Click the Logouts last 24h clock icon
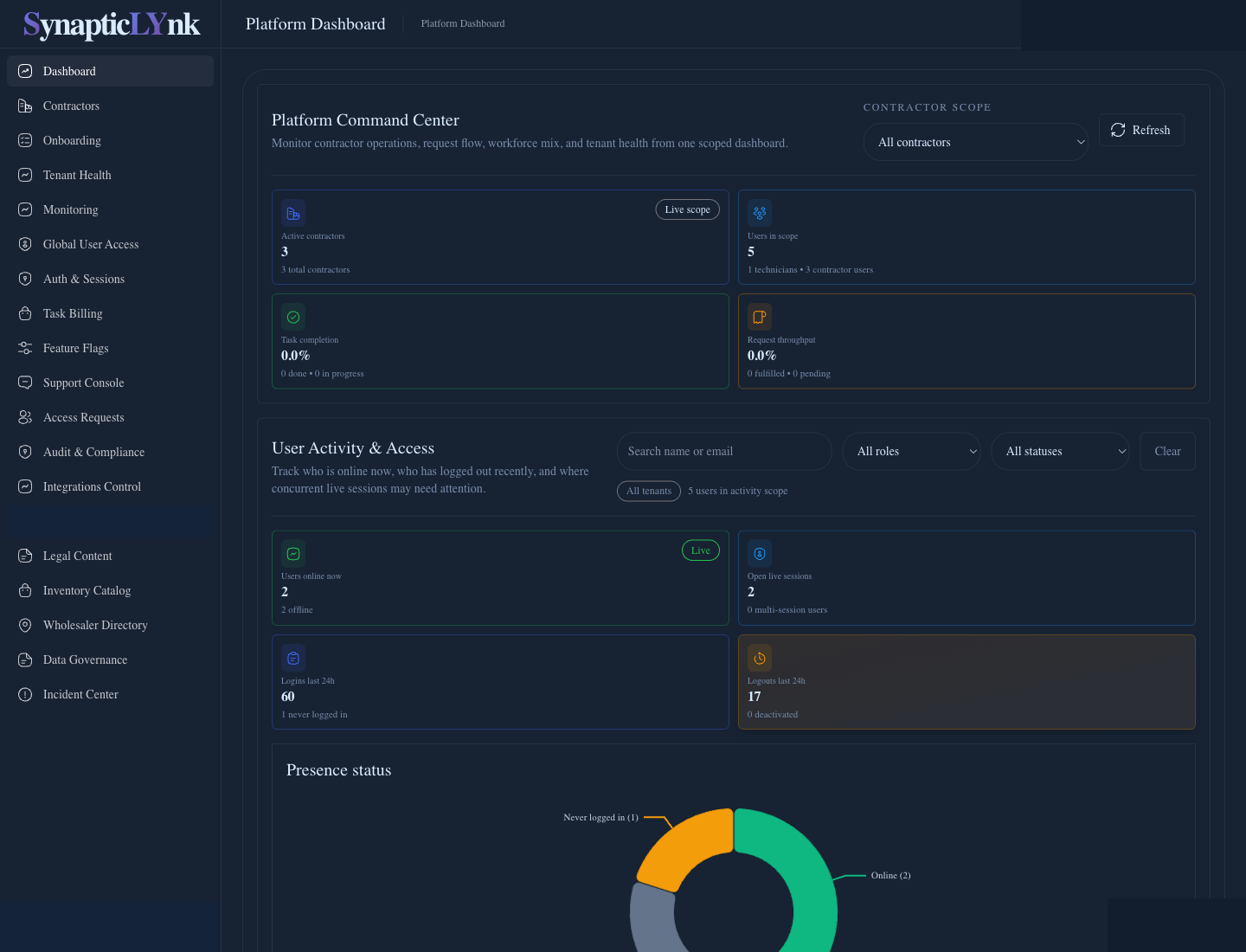The image size is (1246, 952). point(760,658)
